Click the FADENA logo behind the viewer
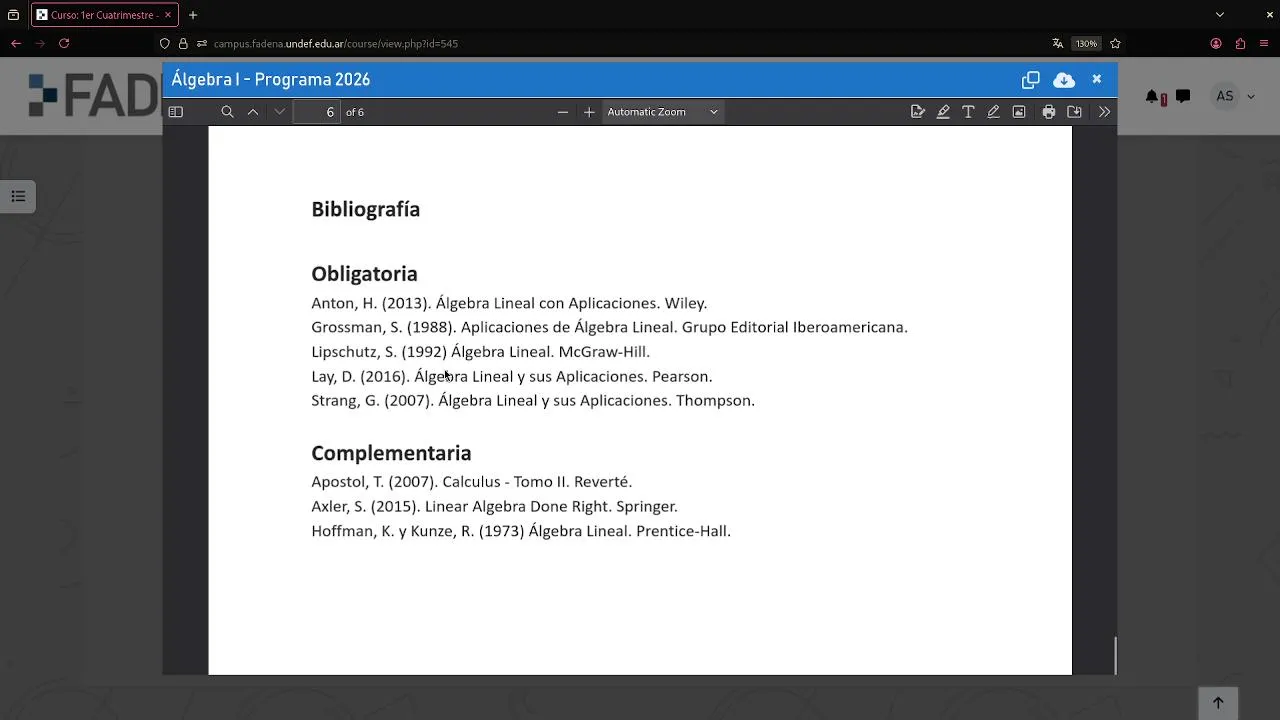The height and width of the screenshot is (720, 1280). [95, 96]
